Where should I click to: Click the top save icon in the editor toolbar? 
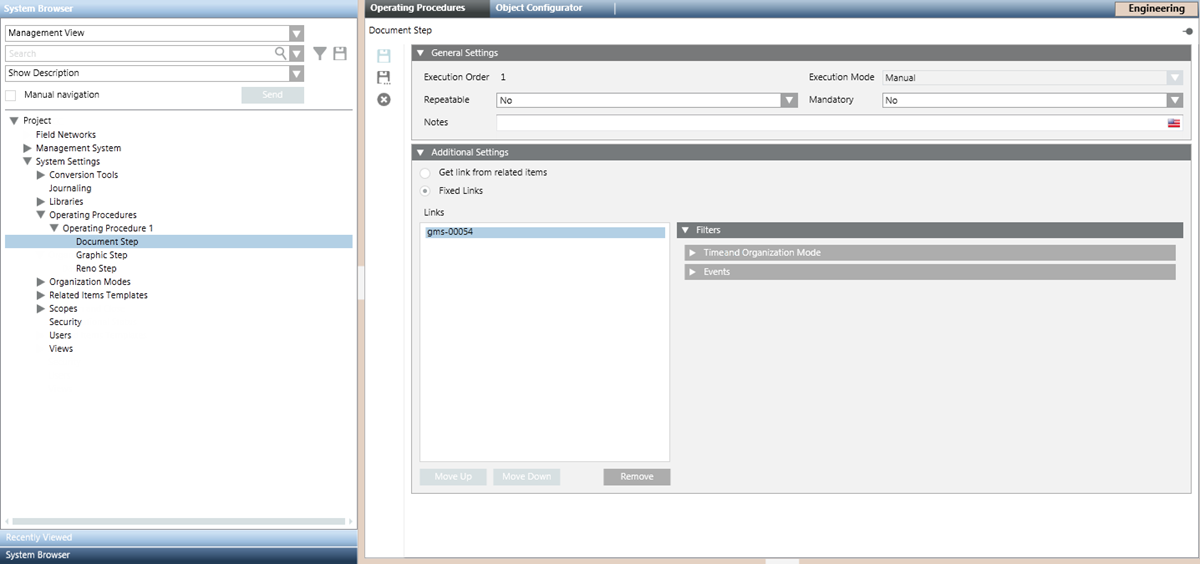(383, 57)
